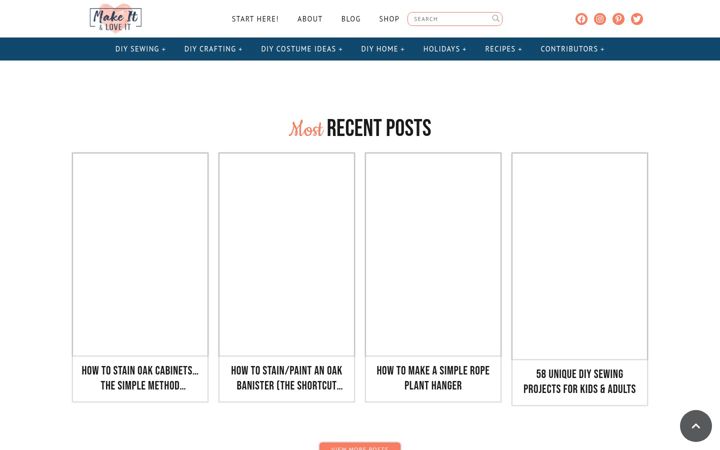720x450 pixels.
Task: Expand the Holidays menu
Action: click(444, 49)
